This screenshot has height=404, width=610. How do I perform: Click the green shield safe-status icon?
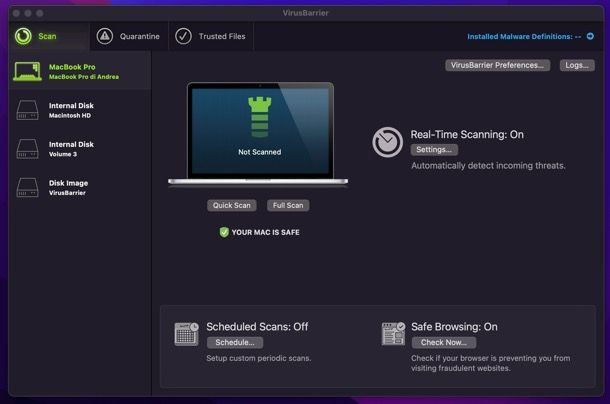point(224,232)
